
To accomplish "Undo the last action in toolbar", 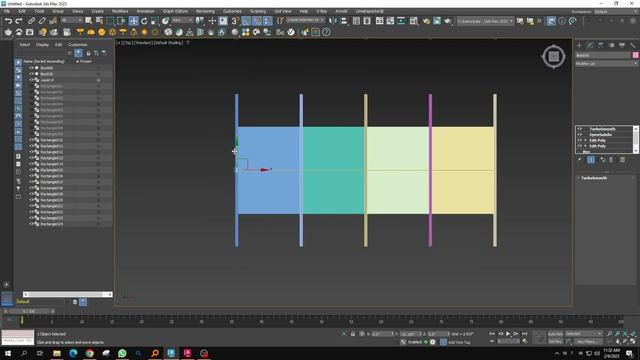I will (8, 21).
